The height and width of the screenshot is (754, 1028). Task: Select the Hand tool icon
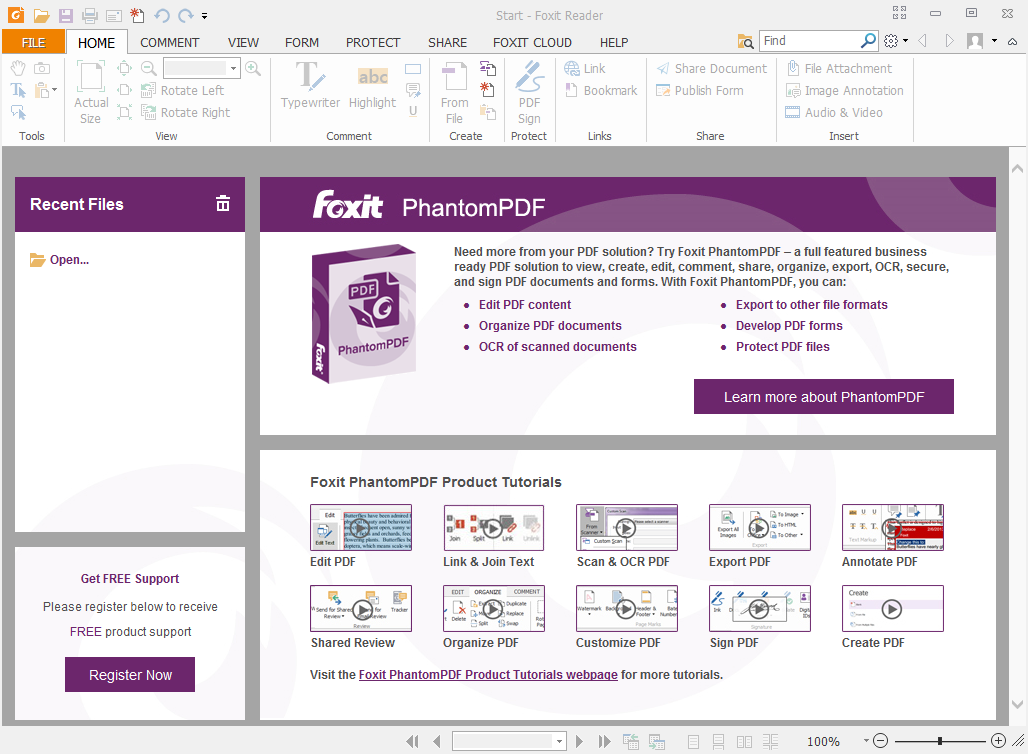[x=18, y=68]
